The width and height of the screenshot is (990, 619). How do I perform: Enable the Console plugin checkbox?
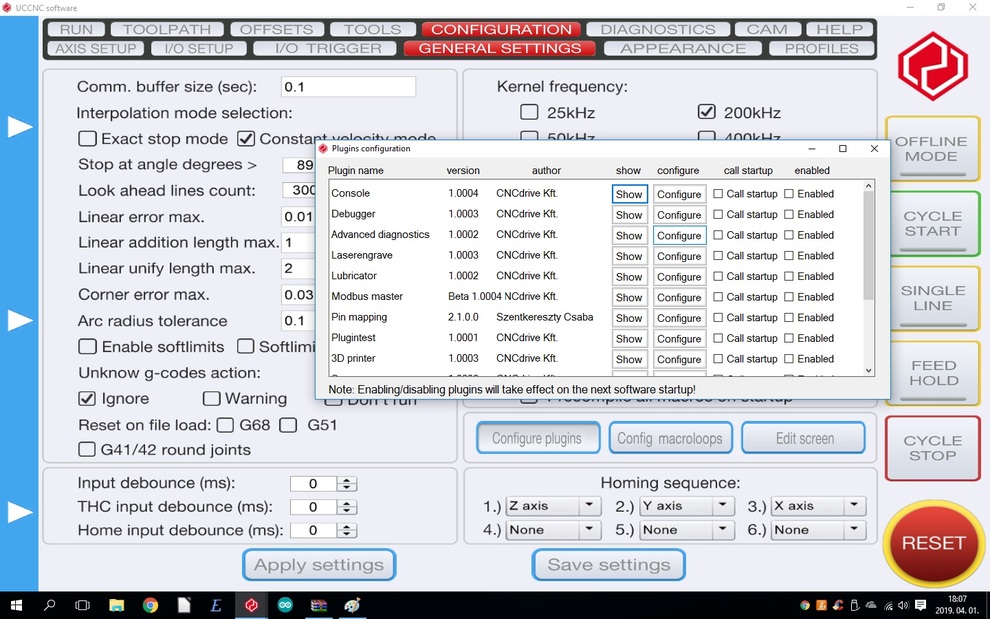point(789,194)
